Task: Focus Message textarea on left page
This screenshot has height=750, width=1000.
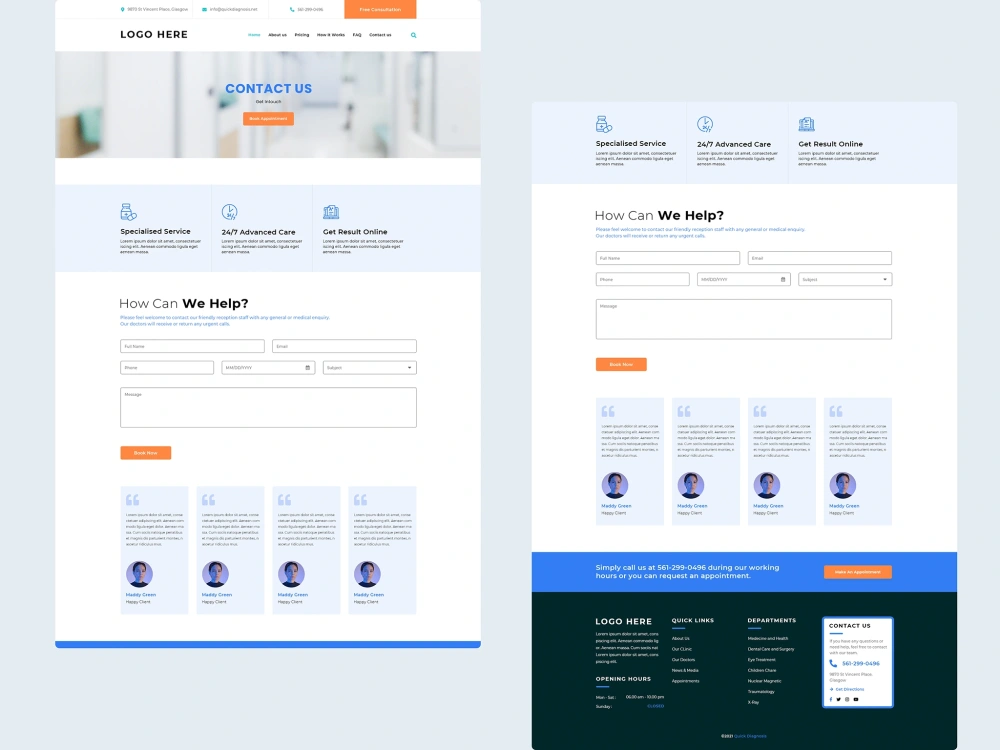Action: click(268, 408)
